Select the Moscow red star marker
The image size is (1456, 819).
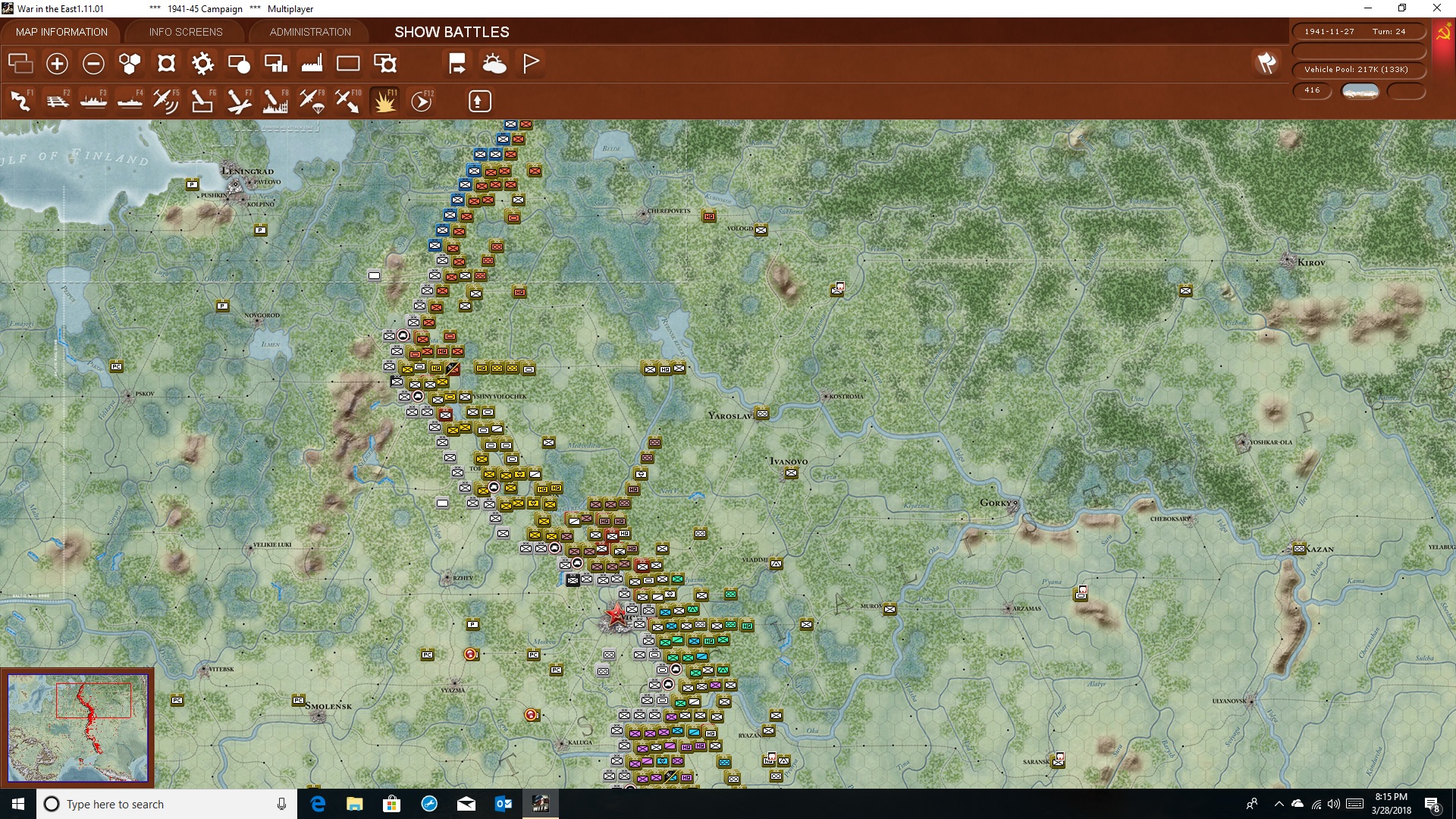(x=616, y=614)
